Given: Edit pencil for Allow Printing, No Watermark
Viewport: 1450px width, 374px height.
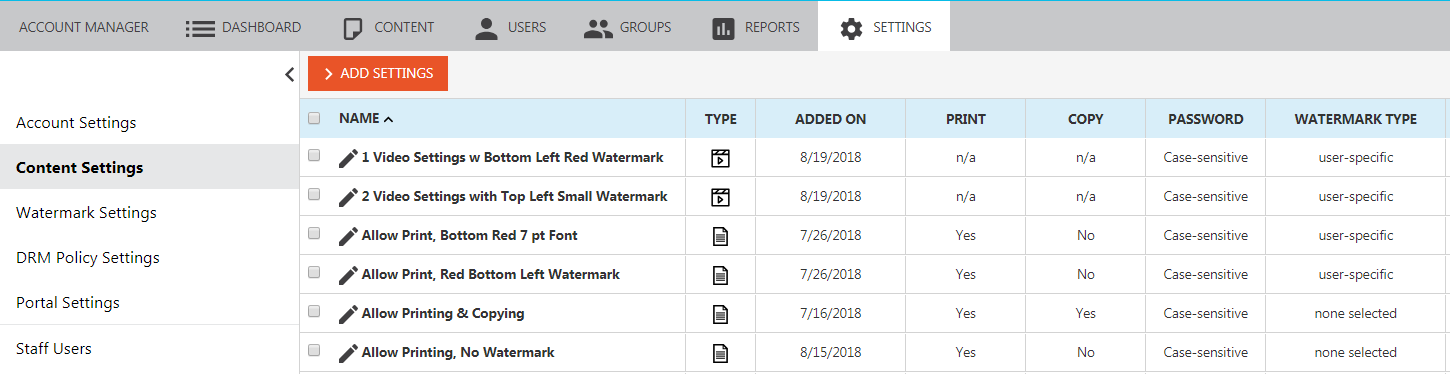Looking at the screenshot, I should tap(348, 353).
